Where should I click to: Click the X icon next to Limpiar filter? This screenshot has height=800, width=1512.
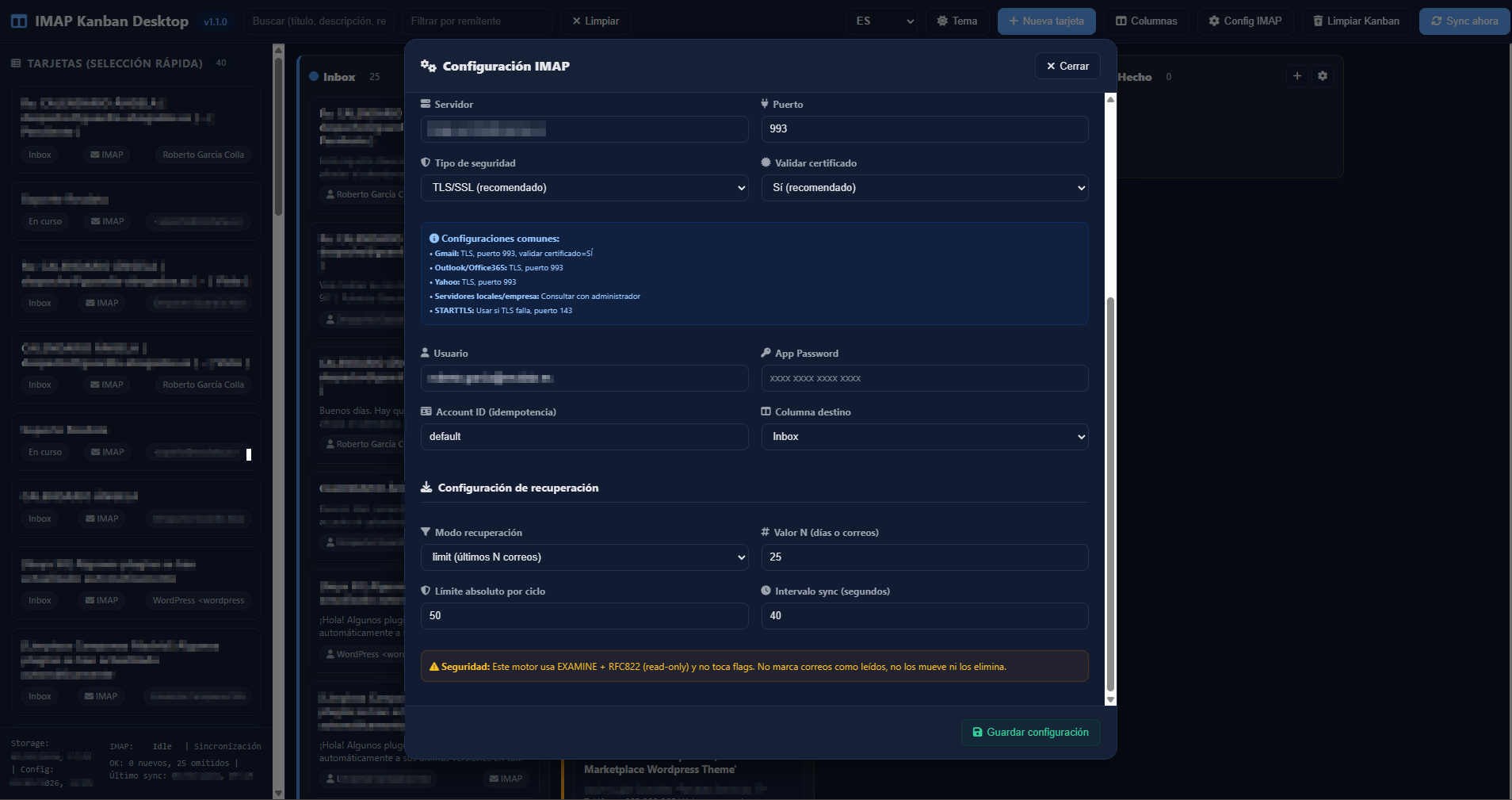pos(578,21)
